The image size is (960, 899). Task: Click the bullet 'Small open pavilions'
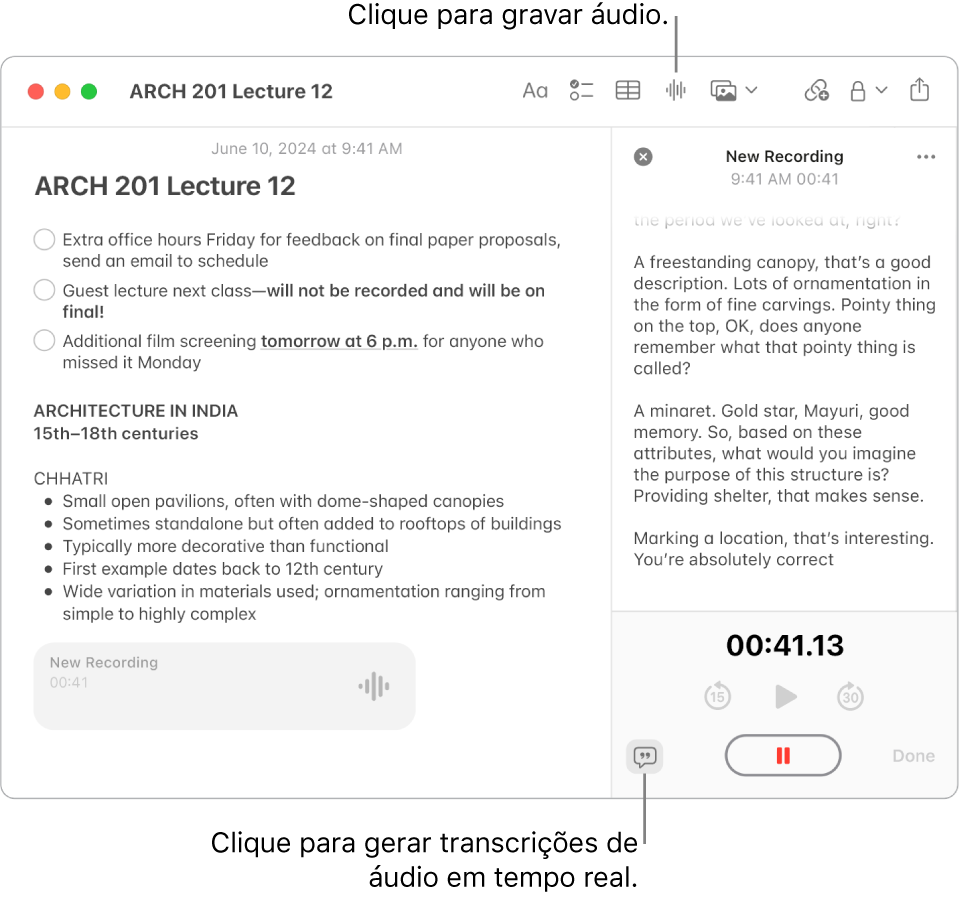[283, 501]
